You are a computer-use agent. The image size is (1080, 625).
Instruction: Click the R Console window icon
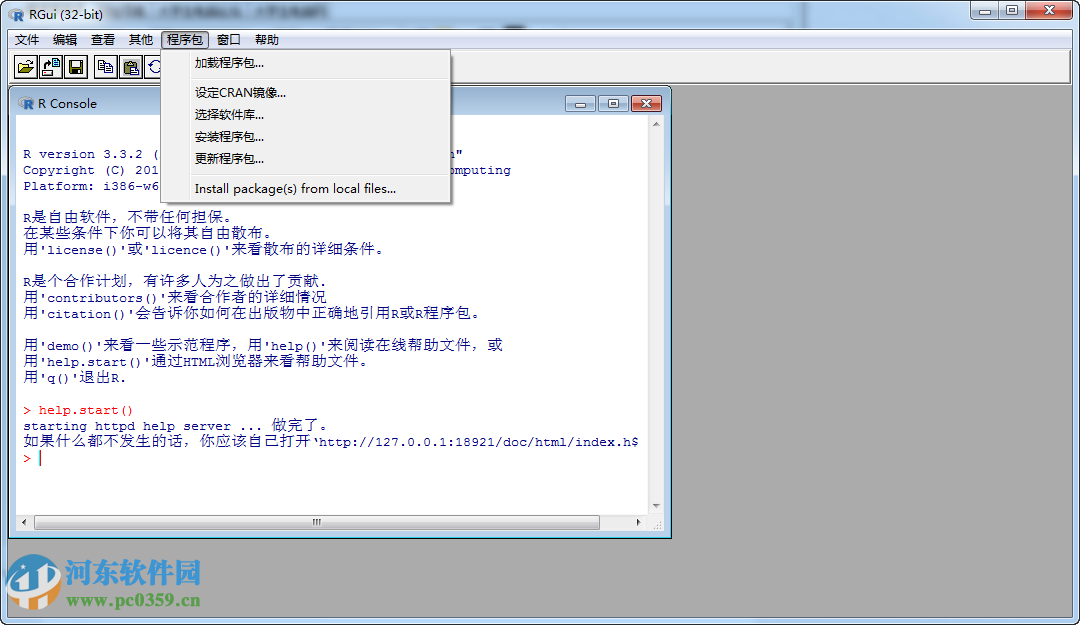27,103
